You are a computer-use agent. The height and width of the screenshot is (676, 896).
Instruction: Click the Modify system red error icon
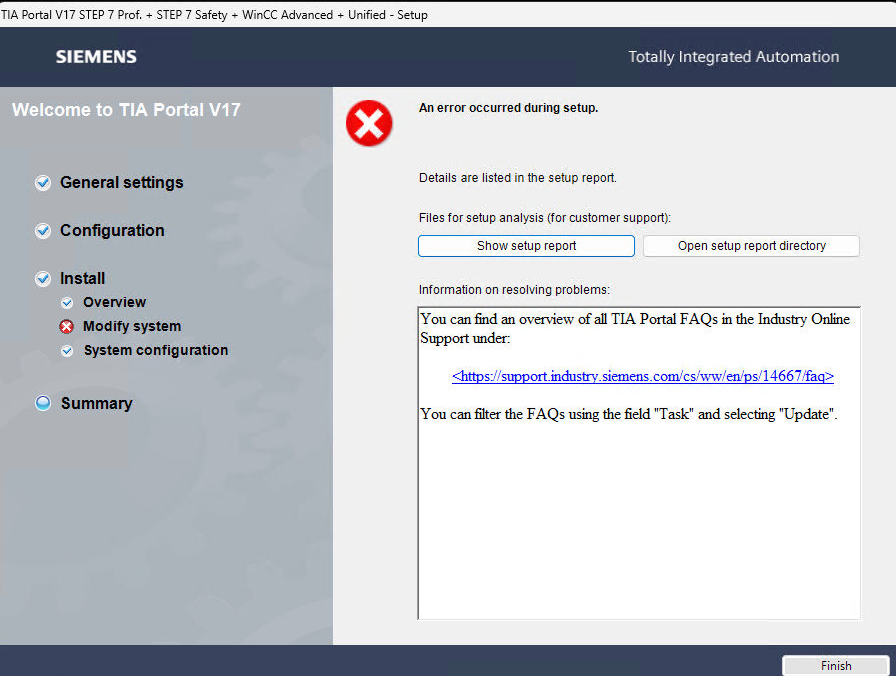pos(67,326)
